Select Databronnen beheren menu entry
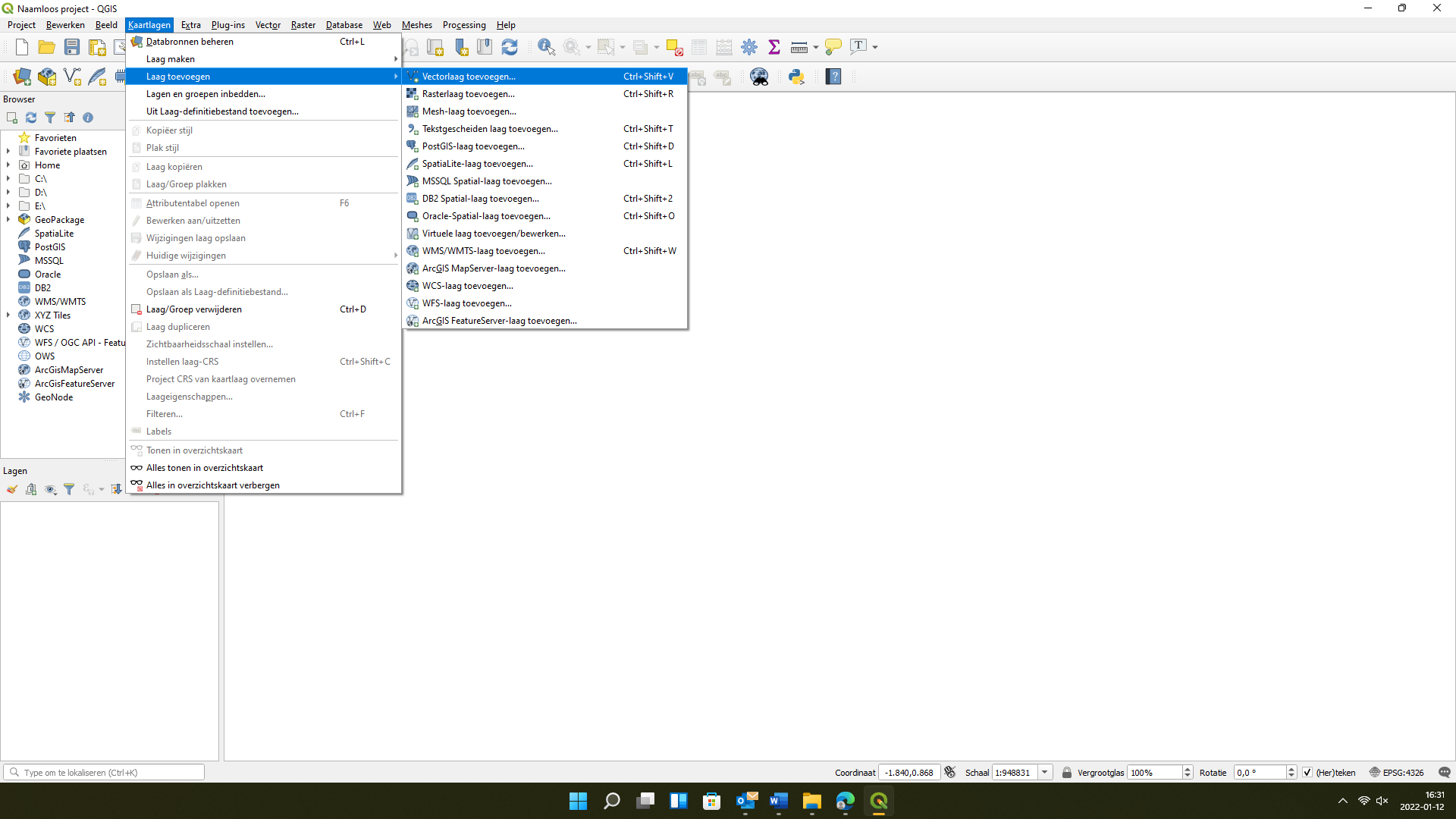Screen dimensions: 1456x819 263,42
